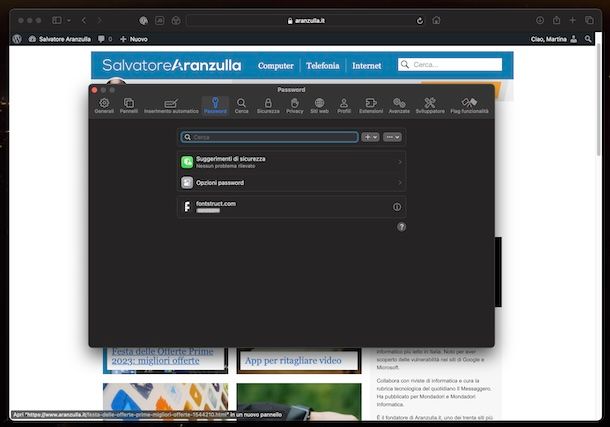Image resolution: width=610 pixels, height=427 pixels.
Task: Open the Avanzate preferences tab
Action: coord(399,106)
